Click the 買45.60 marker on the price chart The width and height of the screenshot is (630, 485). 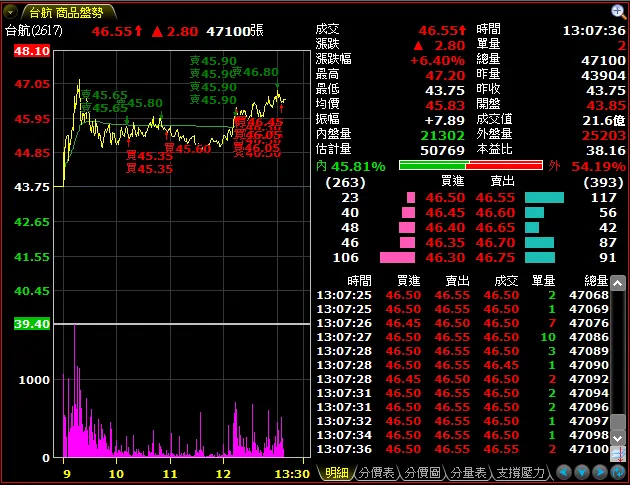click(x=188, y=149)
